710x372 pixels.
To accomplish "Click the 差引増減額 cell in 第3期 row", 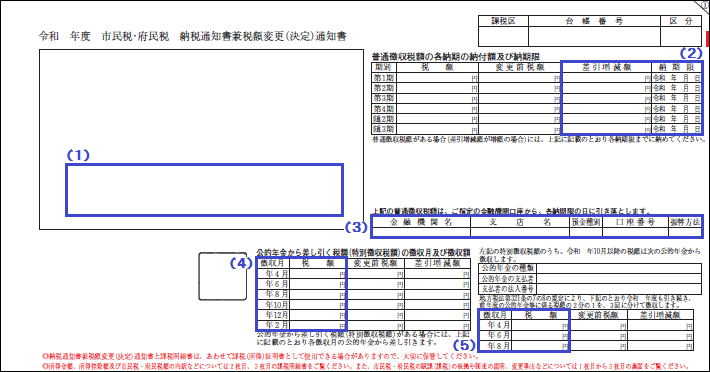I will pyautogui.click(x=606, y=98).
